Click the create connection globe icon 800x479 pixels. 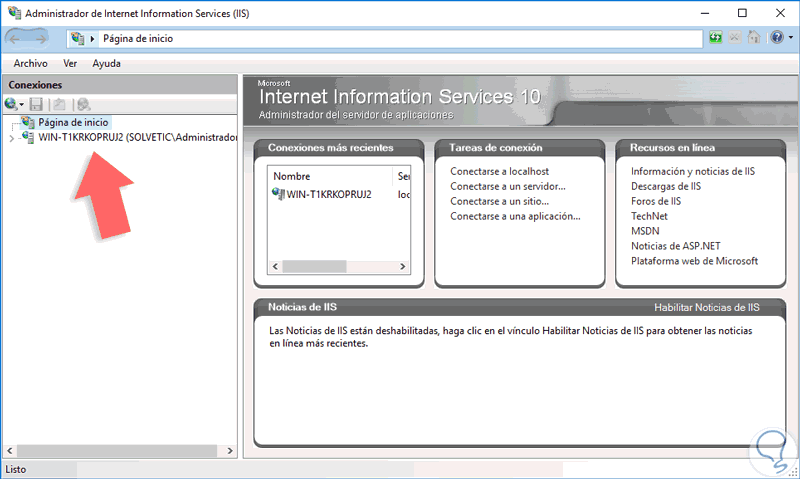point(10,105)
